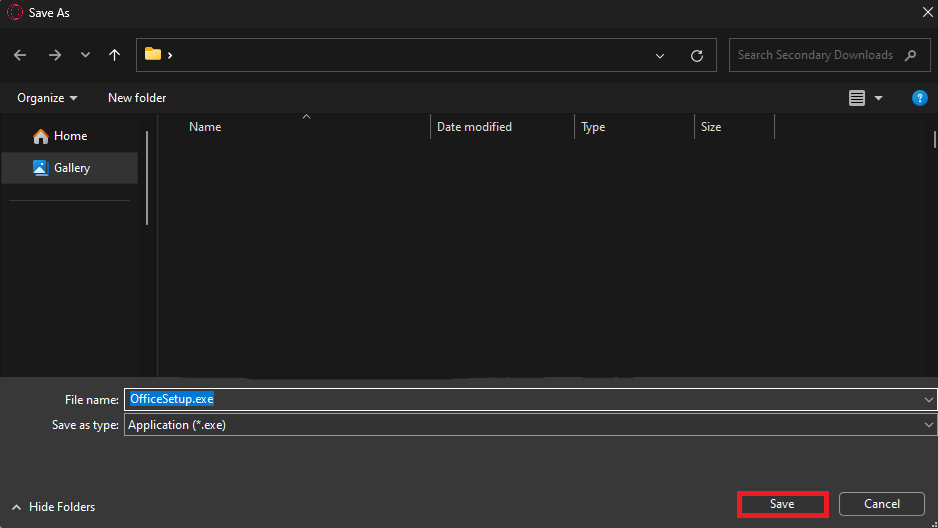Open address bar history dropdown
Viewport: 938px width, 528px height.
tap(660, 56)
